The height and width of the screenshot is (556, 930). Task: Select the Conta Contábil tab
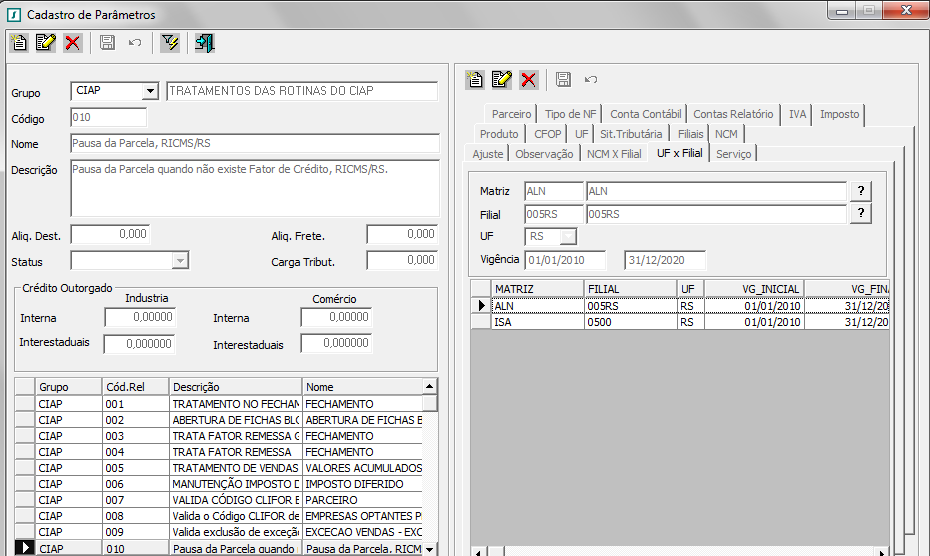(645, 114)
